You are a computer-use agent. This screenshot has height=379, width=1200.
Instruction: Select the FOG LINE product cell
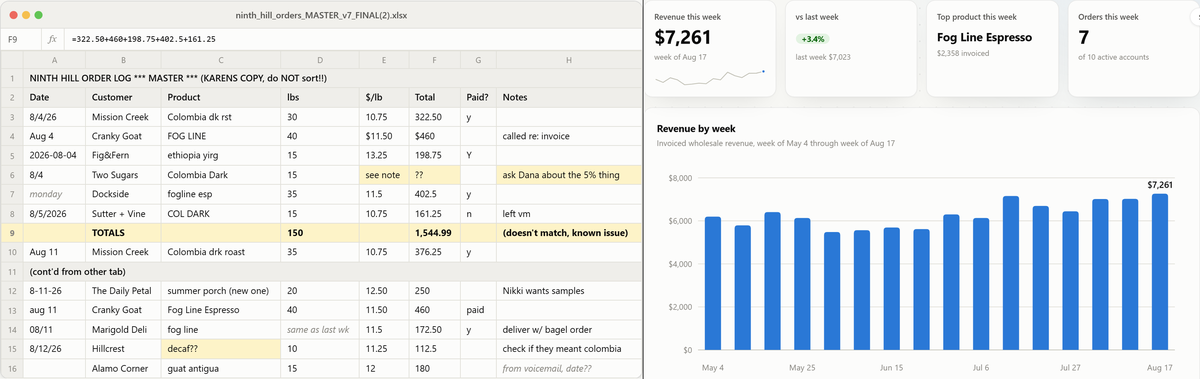[222, 136]
